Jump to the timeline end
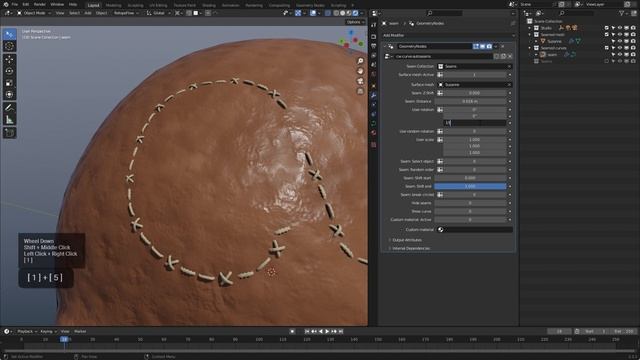Screen dimensions: 640x360 pyautogui.click(x=341, y=331)
